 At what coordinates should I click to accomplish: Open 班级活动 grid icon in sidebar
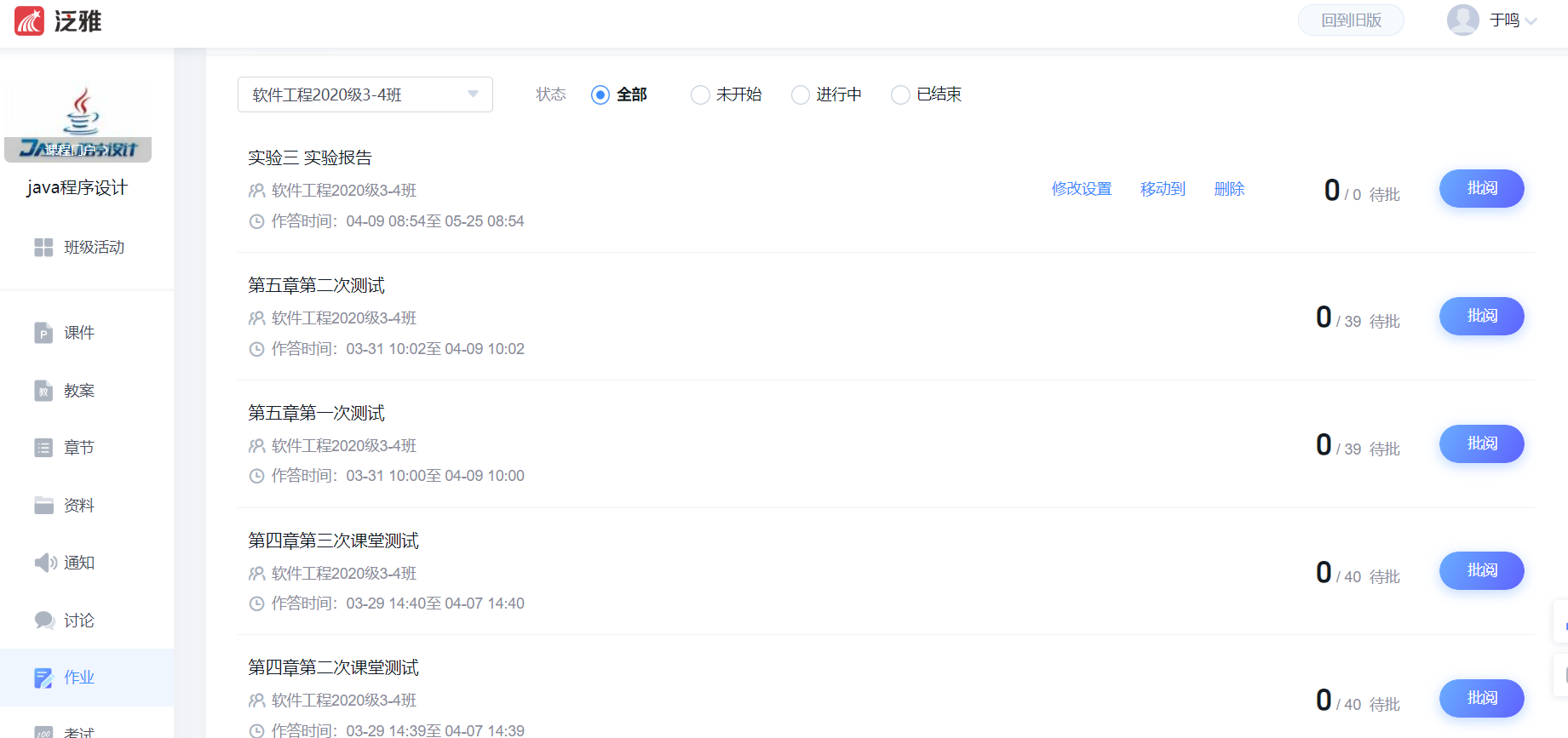[43, 248]
